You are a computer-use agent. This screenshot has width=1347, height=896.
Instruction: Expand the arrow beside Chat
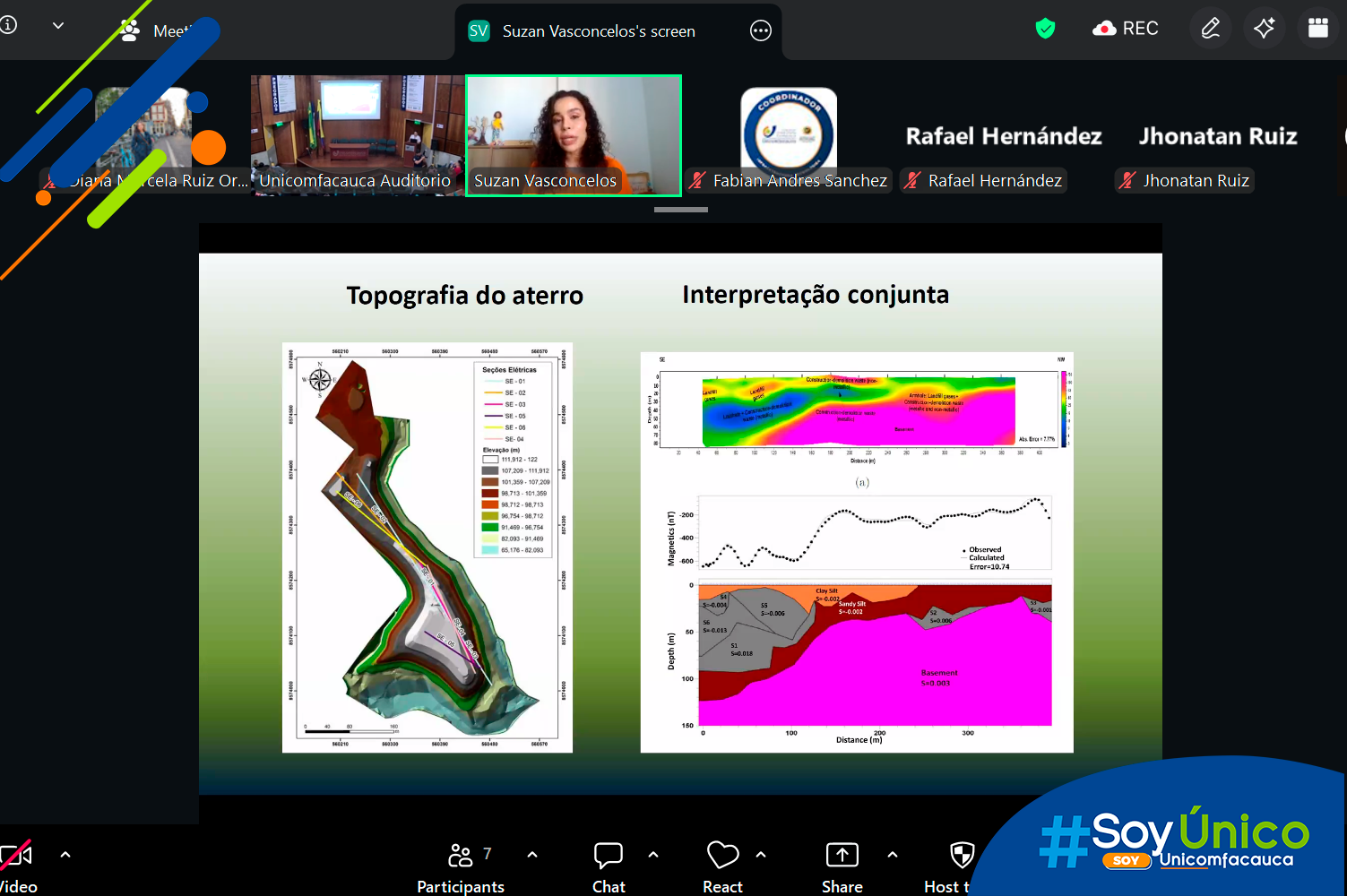point(653,855)
